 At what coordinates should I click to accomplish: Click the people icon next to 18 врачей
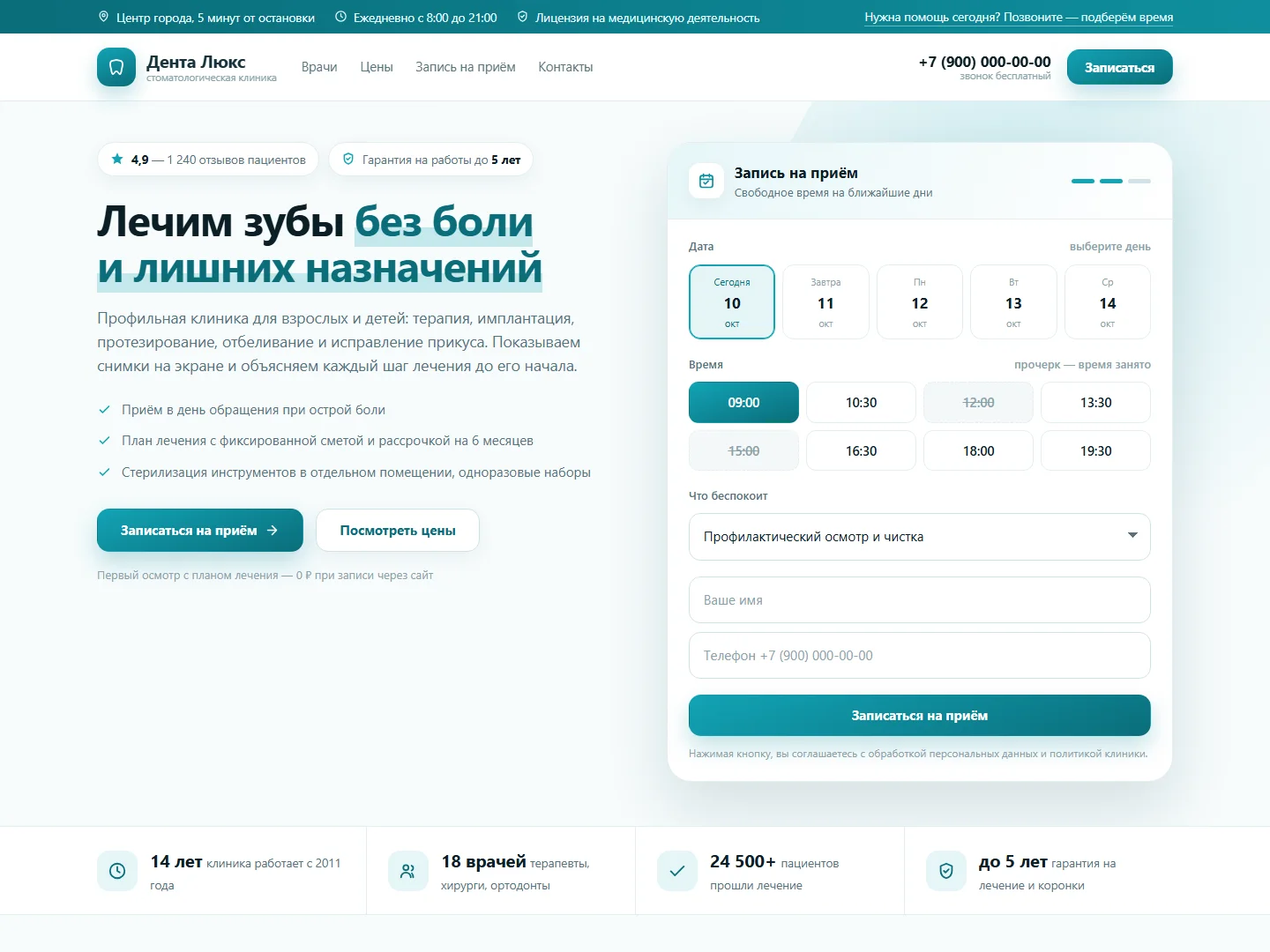[408, 871]
